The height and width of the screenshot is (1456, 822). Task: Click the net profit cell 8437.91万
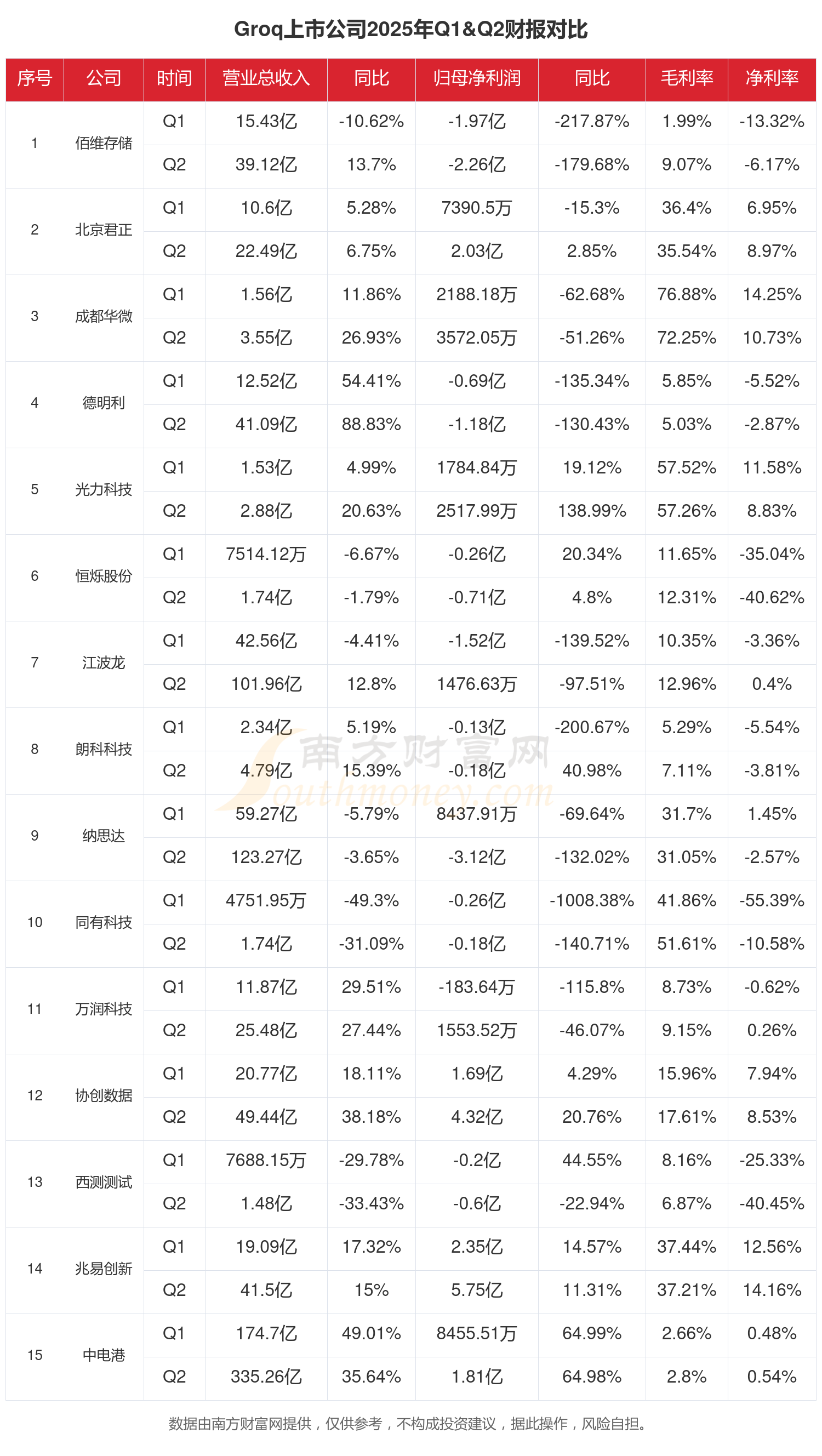click(477, 814)
